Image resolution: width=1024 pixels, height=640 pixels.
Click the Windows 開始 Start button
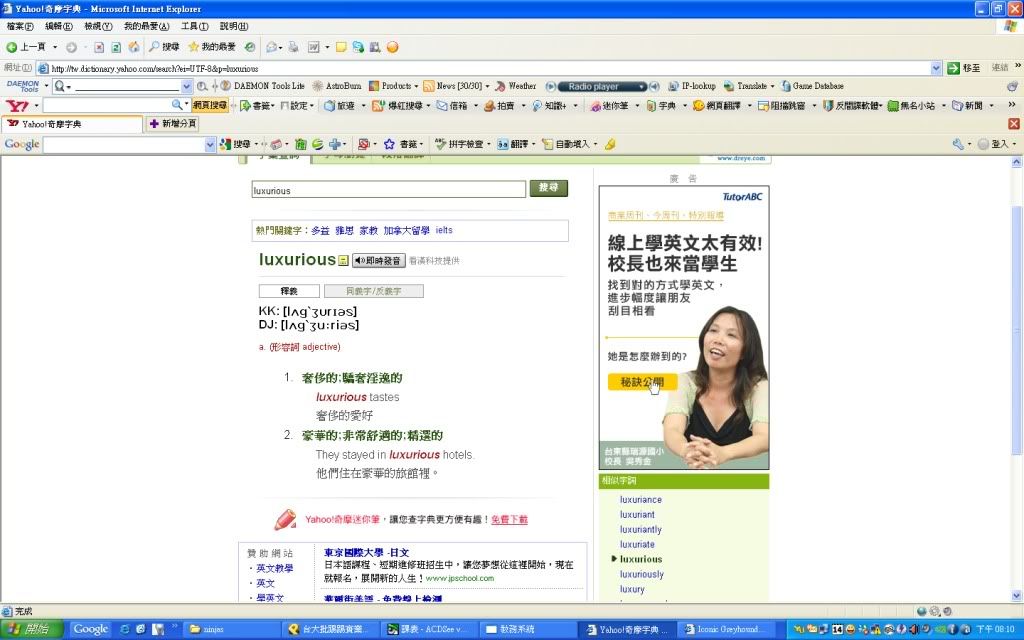(31, 629)
